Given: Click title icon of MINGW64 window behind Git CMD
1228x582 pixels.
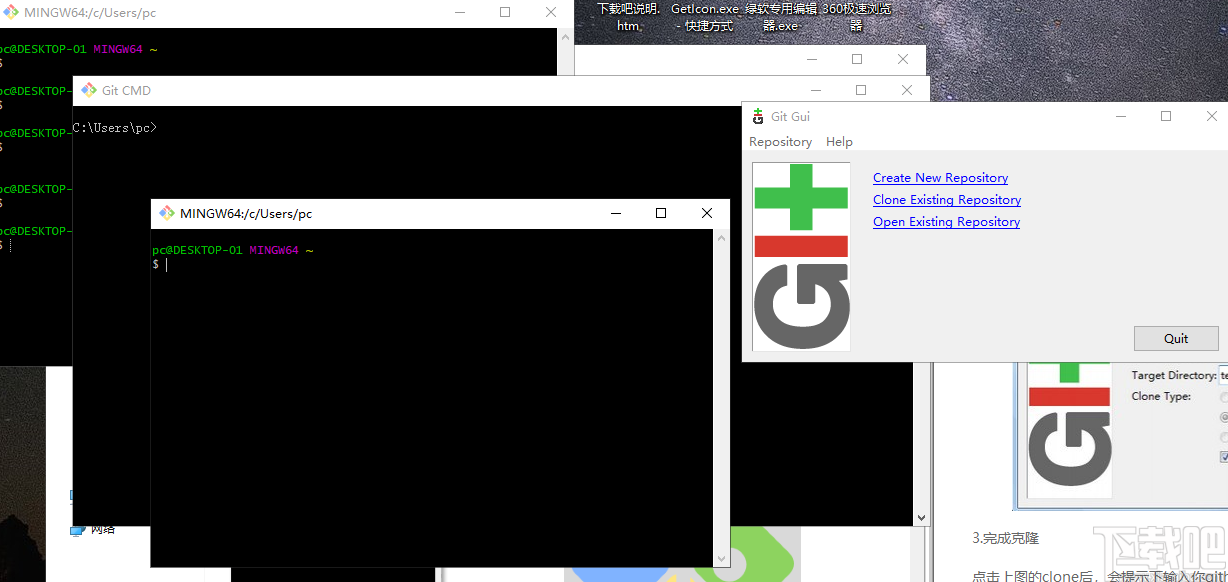Looking at the screenshot, I should 10,13.
